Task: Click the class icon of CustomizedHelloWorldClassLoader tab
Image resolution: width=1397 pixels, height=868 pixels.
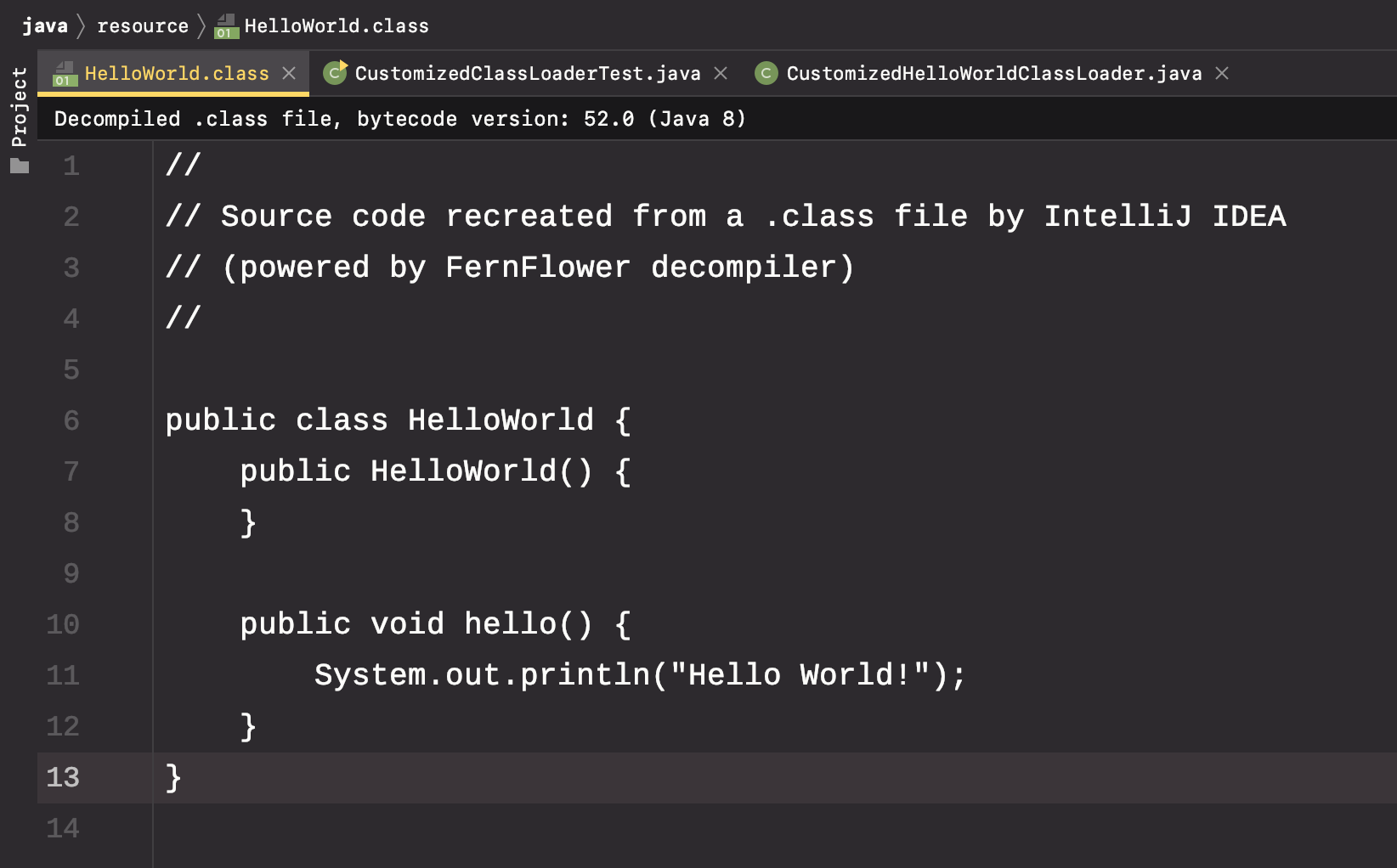Action: 766,74
